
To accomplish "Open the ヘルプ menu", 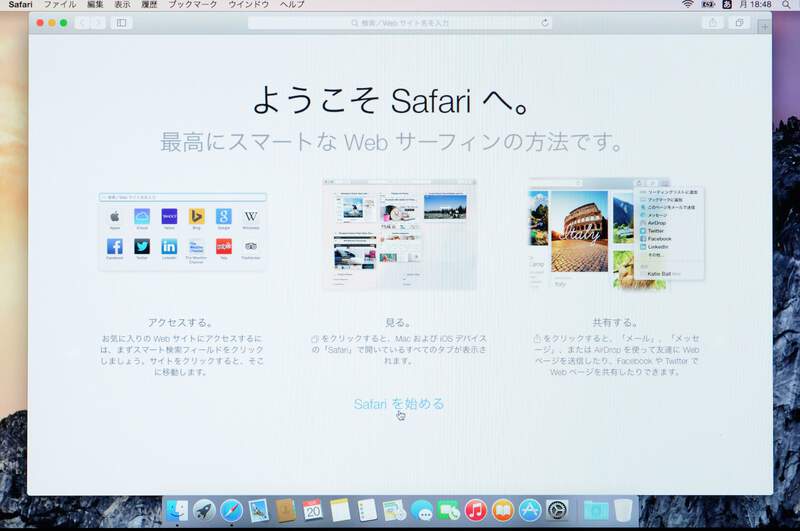I will 292,4.
